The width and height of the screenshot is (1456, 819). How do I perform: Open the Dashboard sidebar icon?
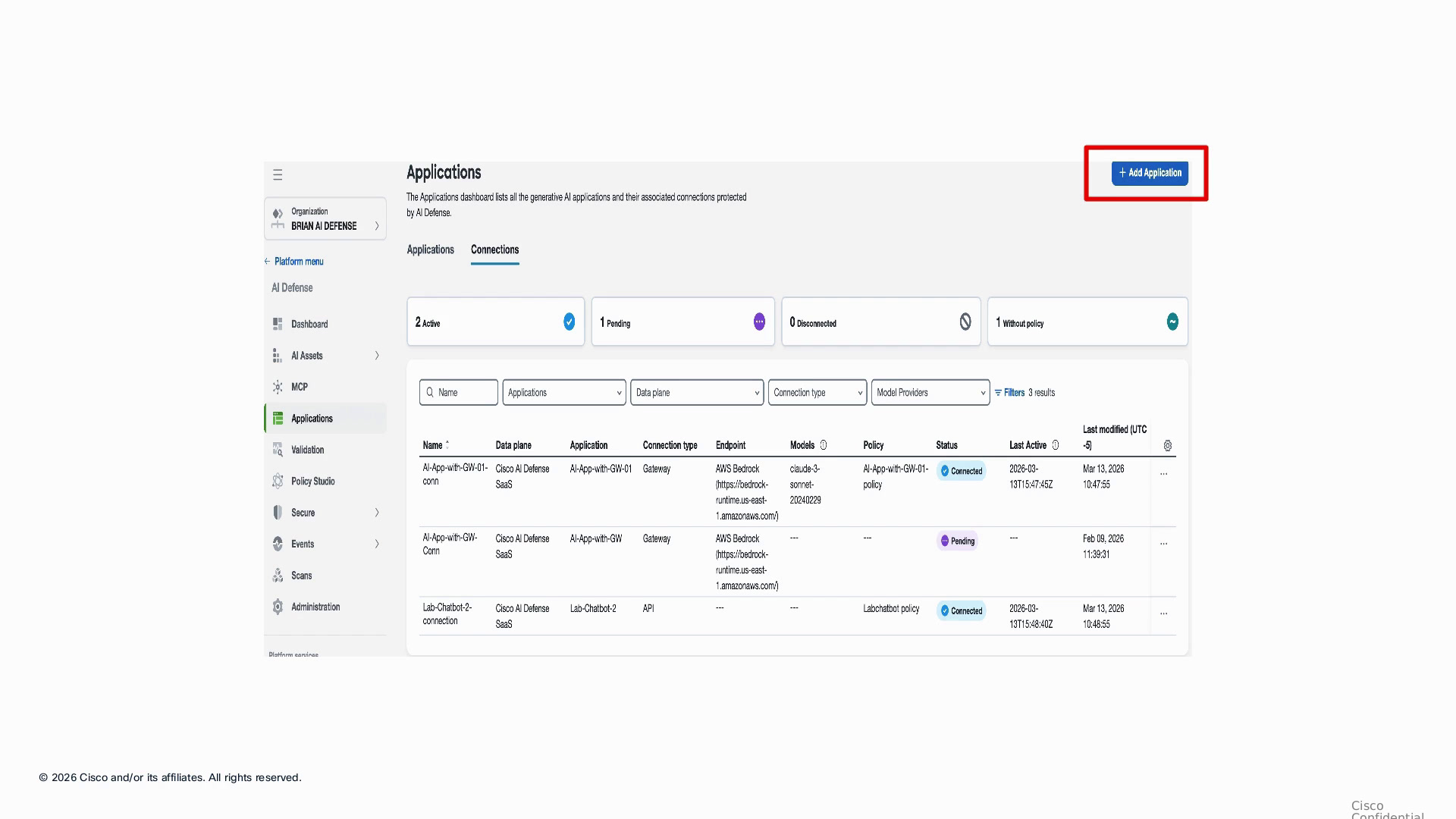tap(278, 324)
